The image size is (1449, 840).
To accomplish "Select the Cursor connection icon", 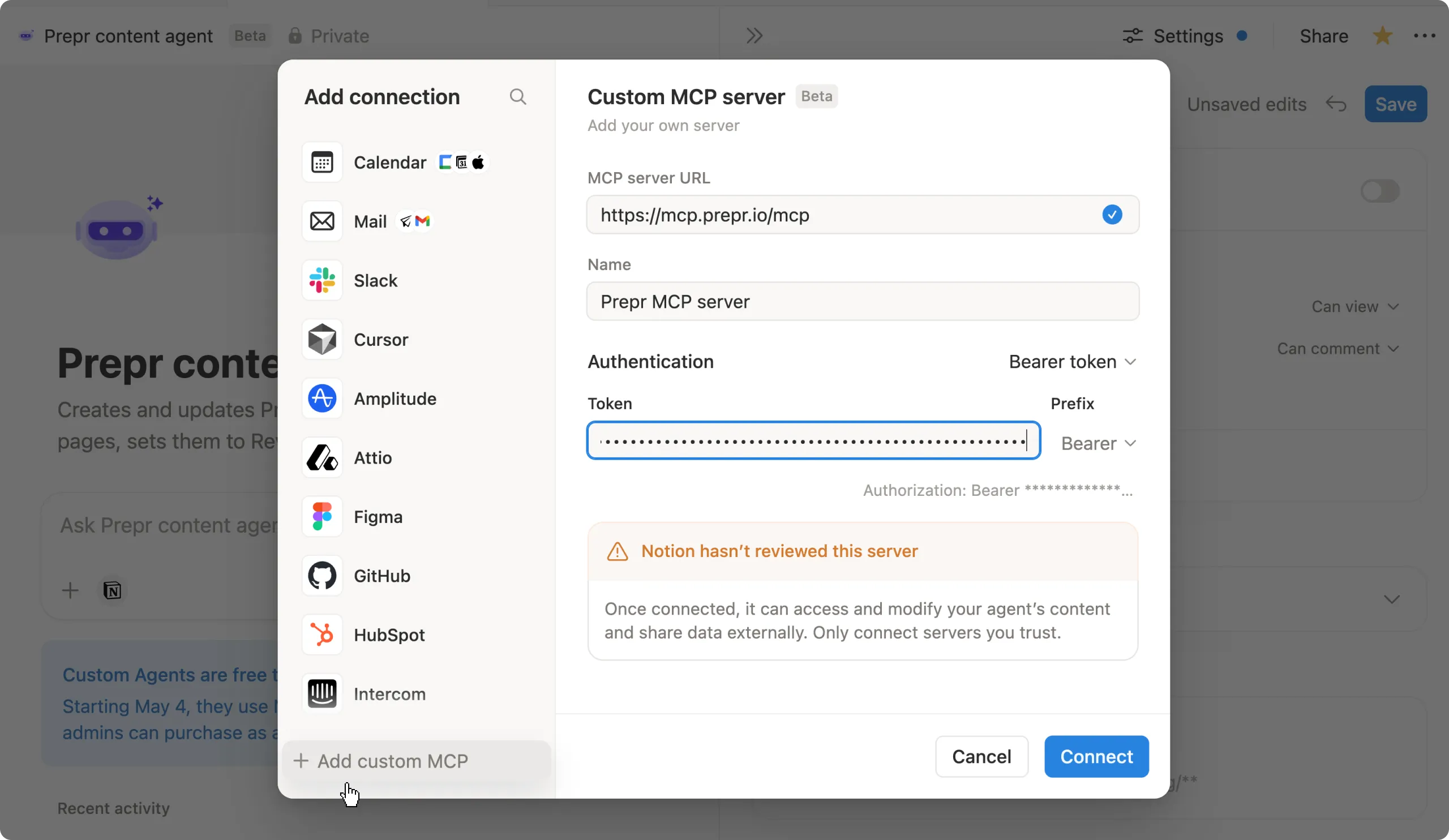I will pyautogui.click(x=321, y=339).
